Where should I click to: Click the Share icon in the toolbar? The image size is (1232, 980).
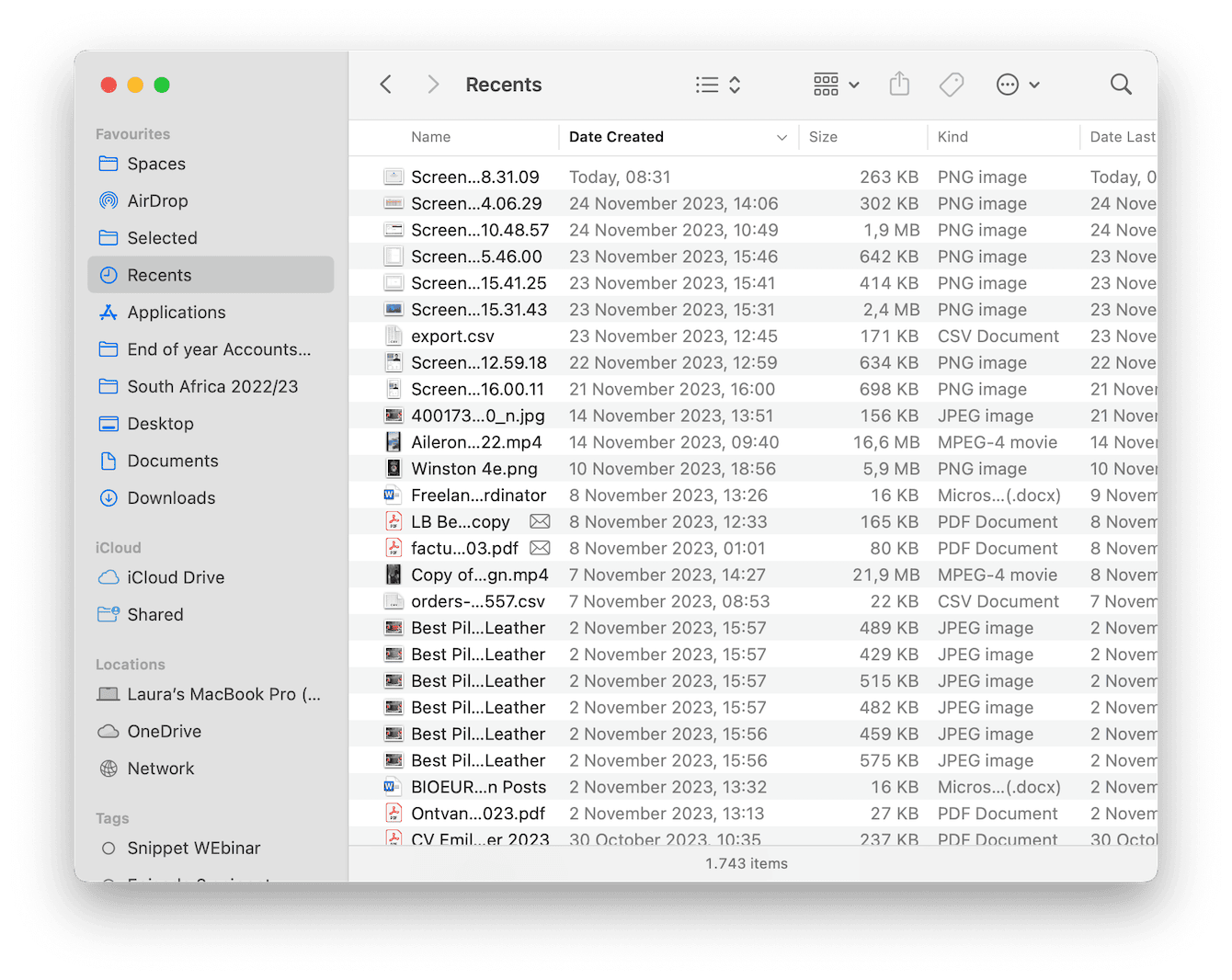[x=899, y=84]
